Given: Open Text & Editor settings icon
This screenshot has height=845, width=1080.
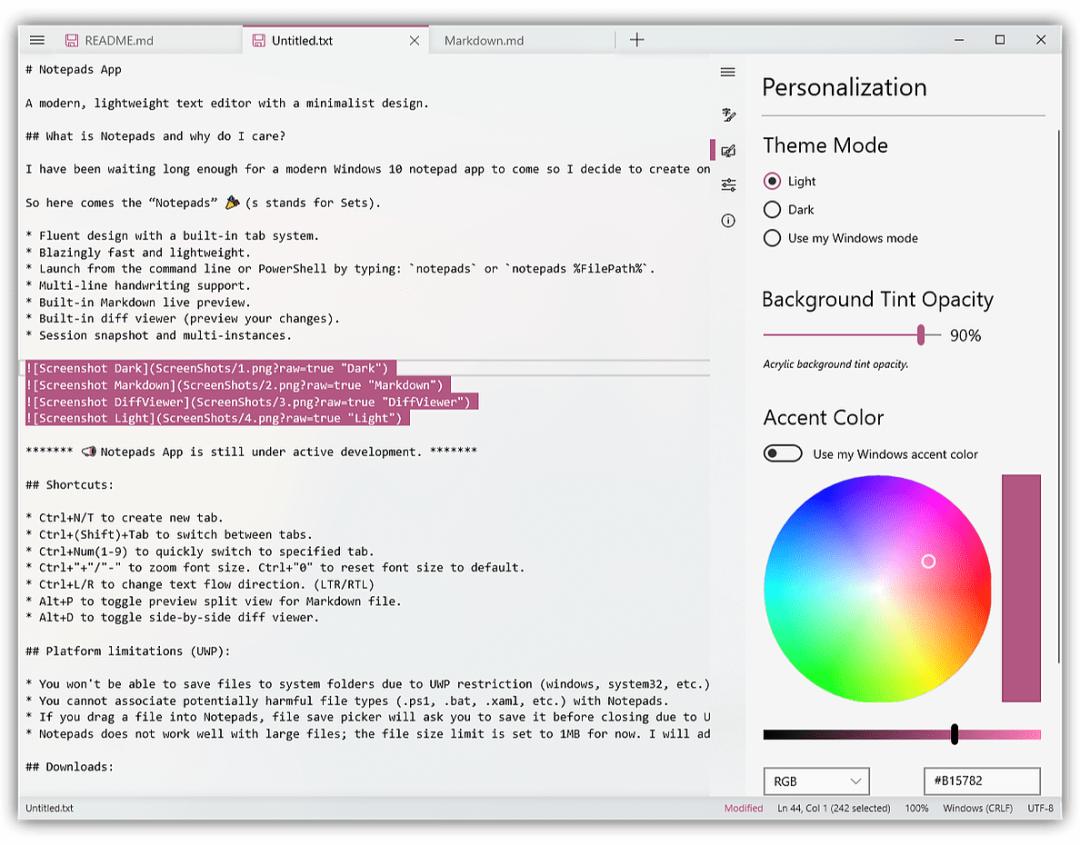Looking at the screenshot, I should (x=728, y=114).
